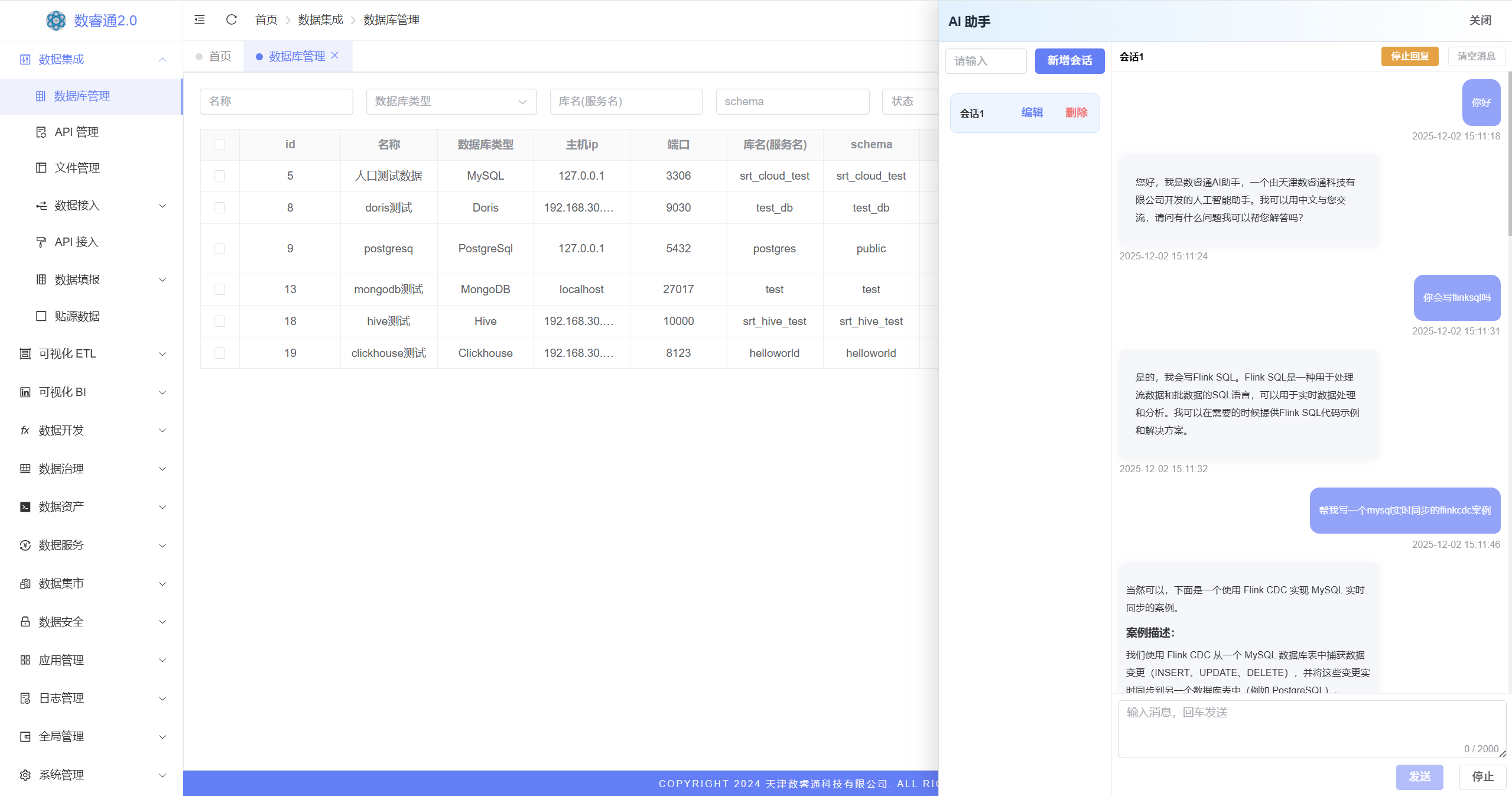Click the 数睿通2.0 logo icon
The height and width of the screenshot is (796, 1512).
pos(56,21)
